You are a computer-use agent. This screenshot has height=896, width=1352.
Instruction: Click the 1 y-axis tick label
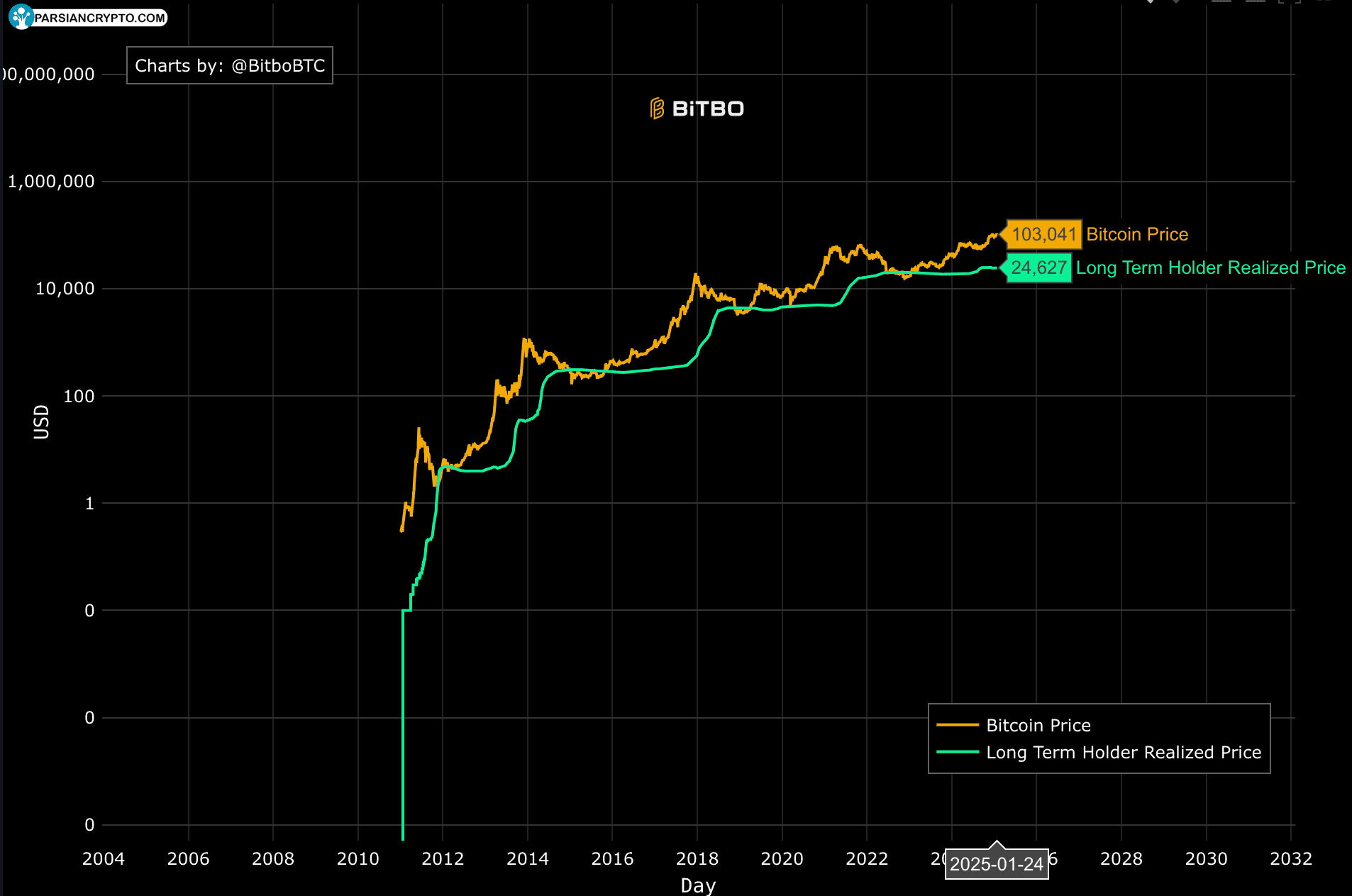[89, 503]
